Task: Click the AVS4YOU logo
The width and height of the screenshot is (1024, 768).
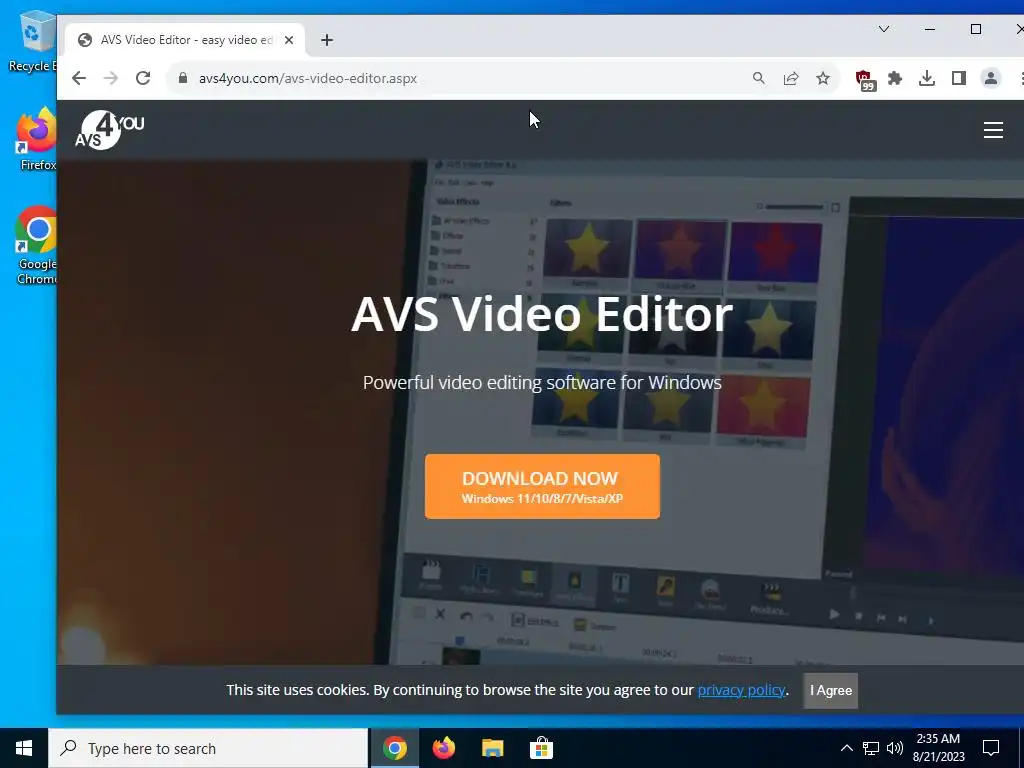Action: click(110, 129)
